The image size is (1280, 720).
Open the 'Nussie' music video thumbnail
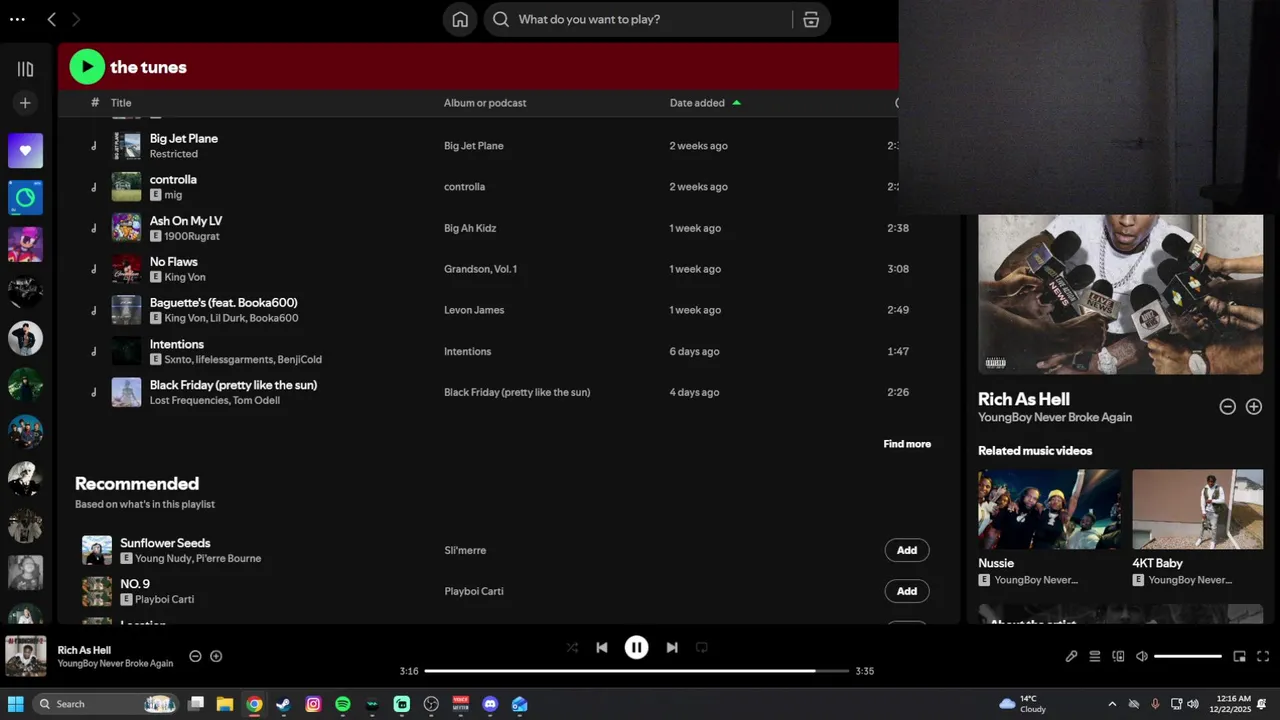(1049, 509)
